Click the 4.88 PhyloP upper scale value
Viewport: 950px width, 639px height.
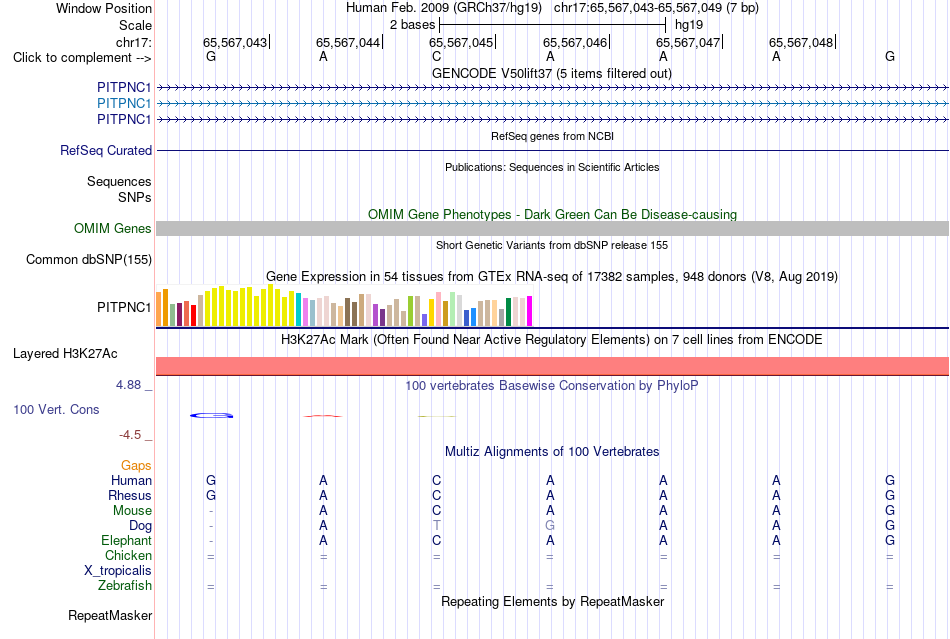click(128, 385)
